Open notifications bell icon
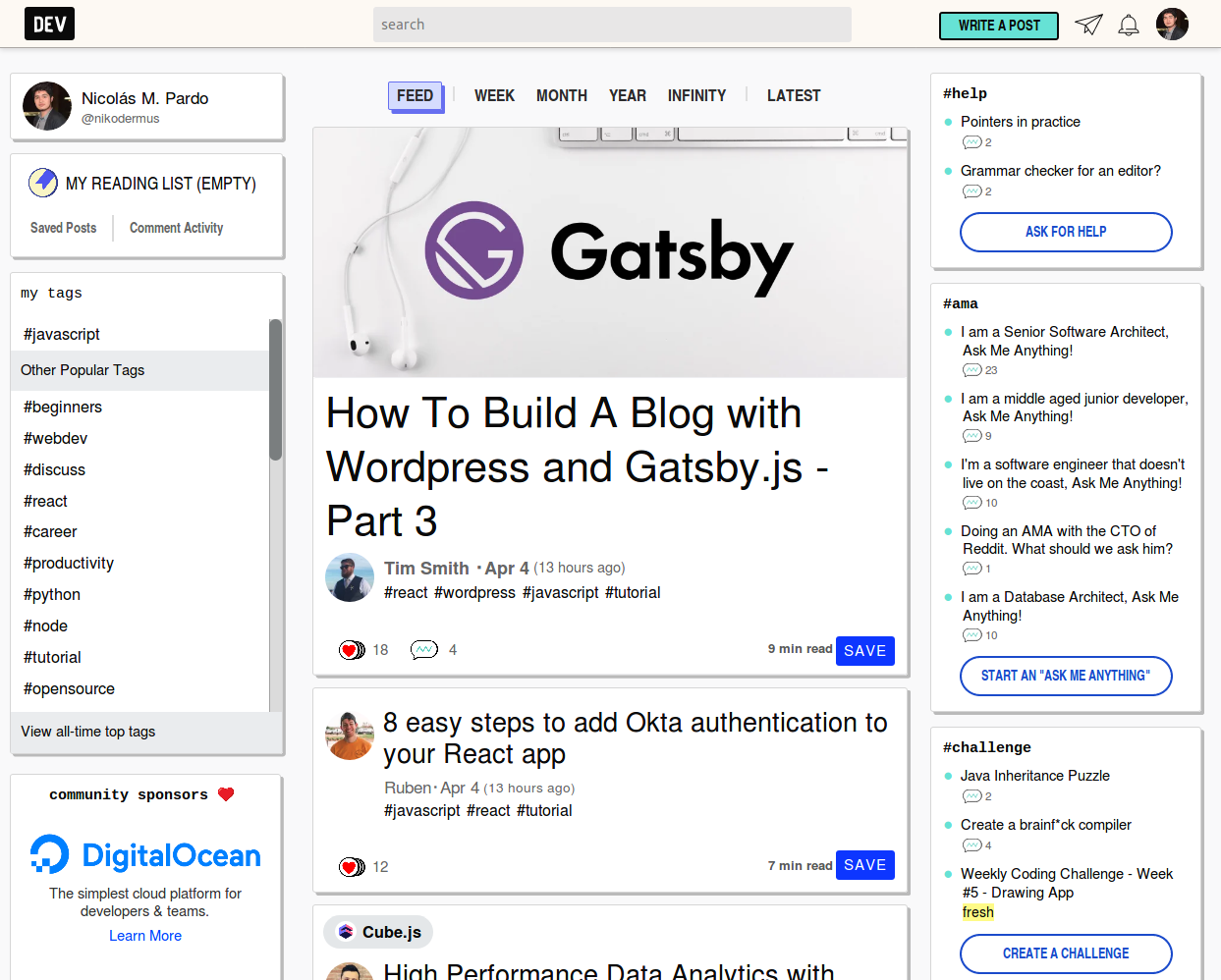The image size is (1221, 980). [x=1129, y=25]
